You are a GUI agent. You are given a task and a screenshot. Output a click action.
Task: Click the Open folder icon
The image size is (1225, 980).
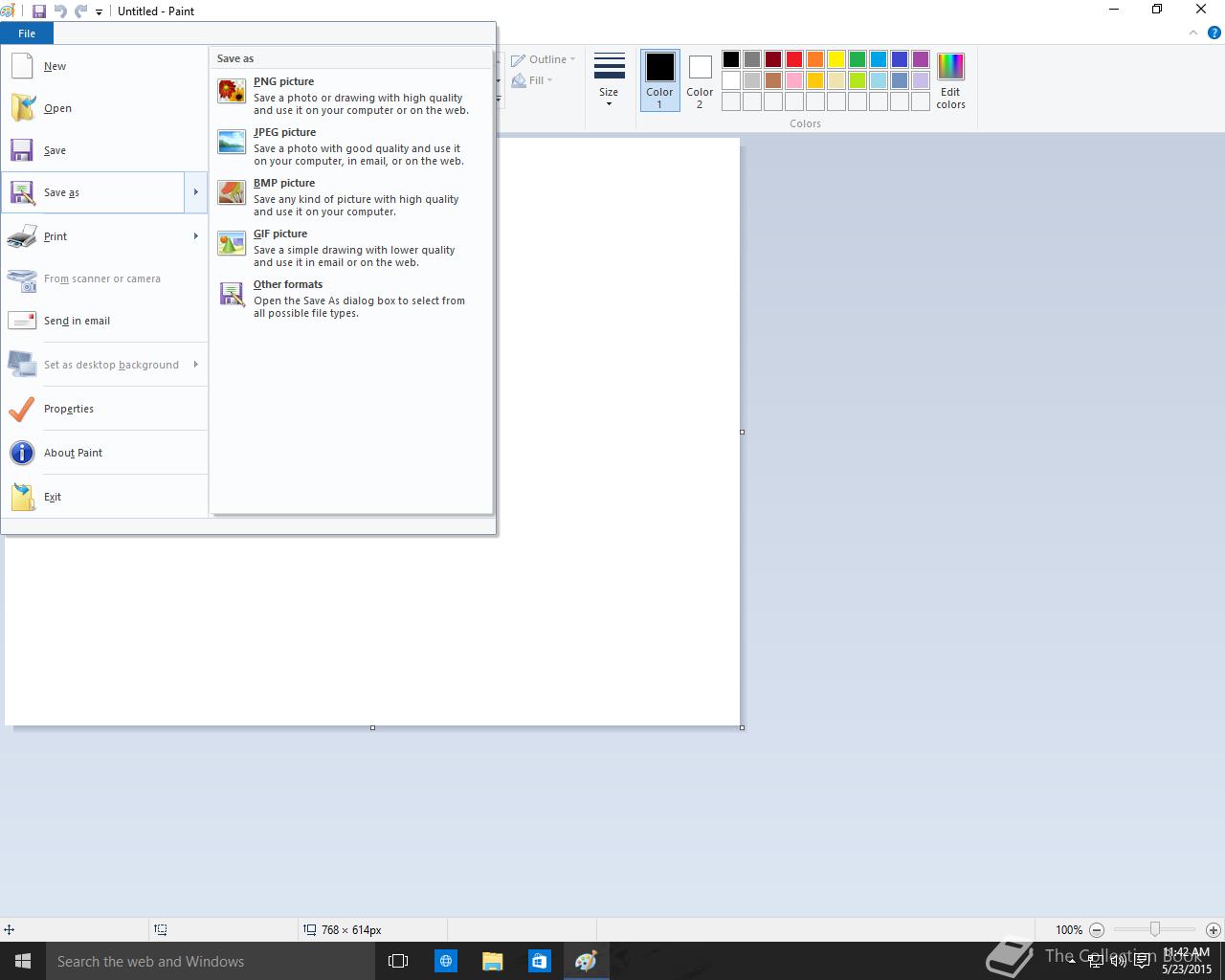[x=22, y=108]
